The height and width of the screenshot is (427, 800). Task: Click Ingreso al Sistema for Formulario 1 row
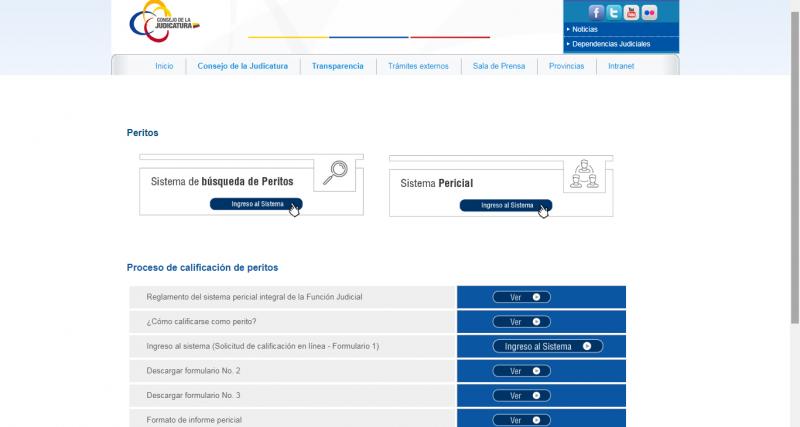pos(547,346)
